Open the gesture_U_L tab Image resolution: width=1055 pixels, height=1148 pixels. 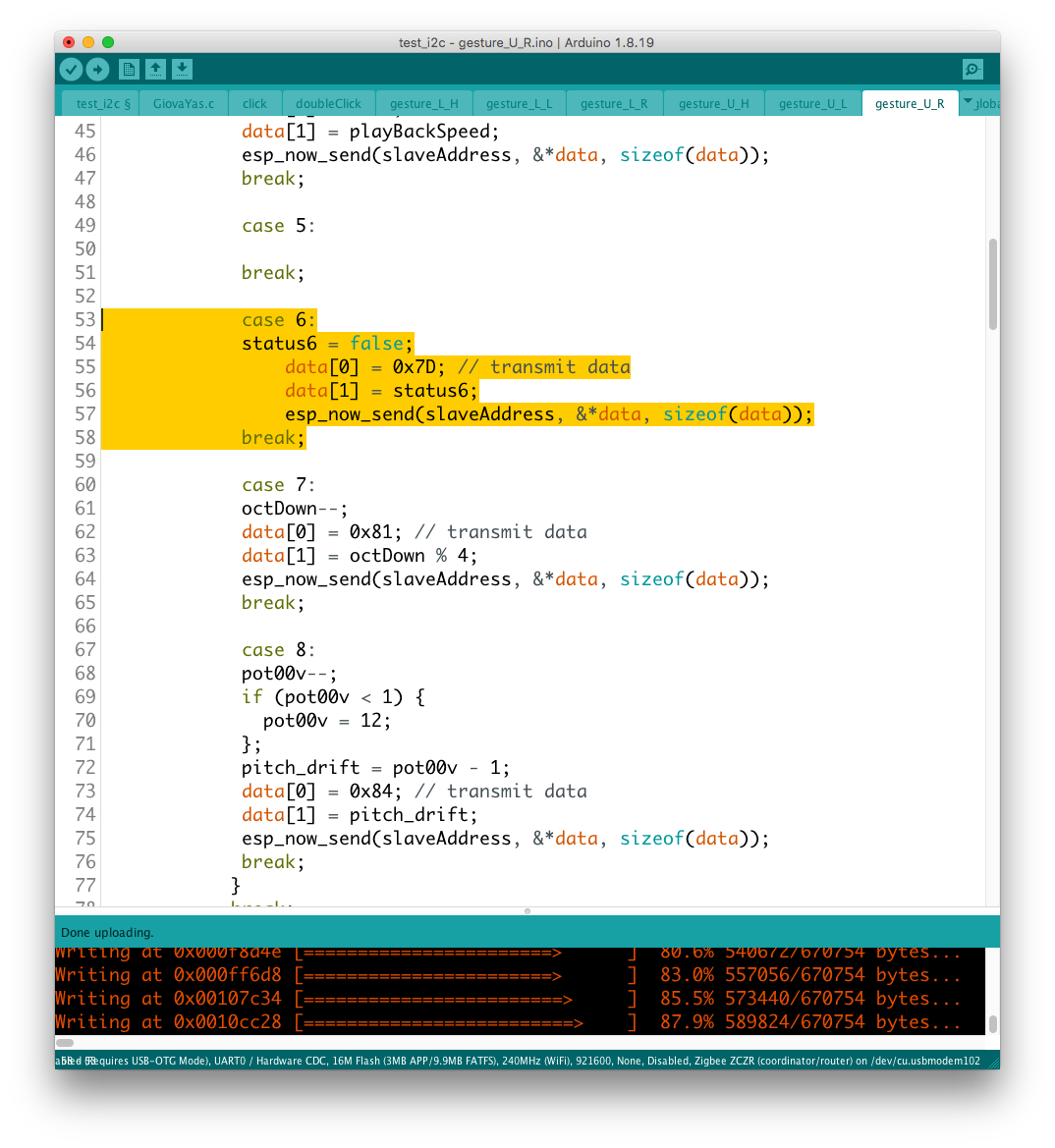point(812,103)
